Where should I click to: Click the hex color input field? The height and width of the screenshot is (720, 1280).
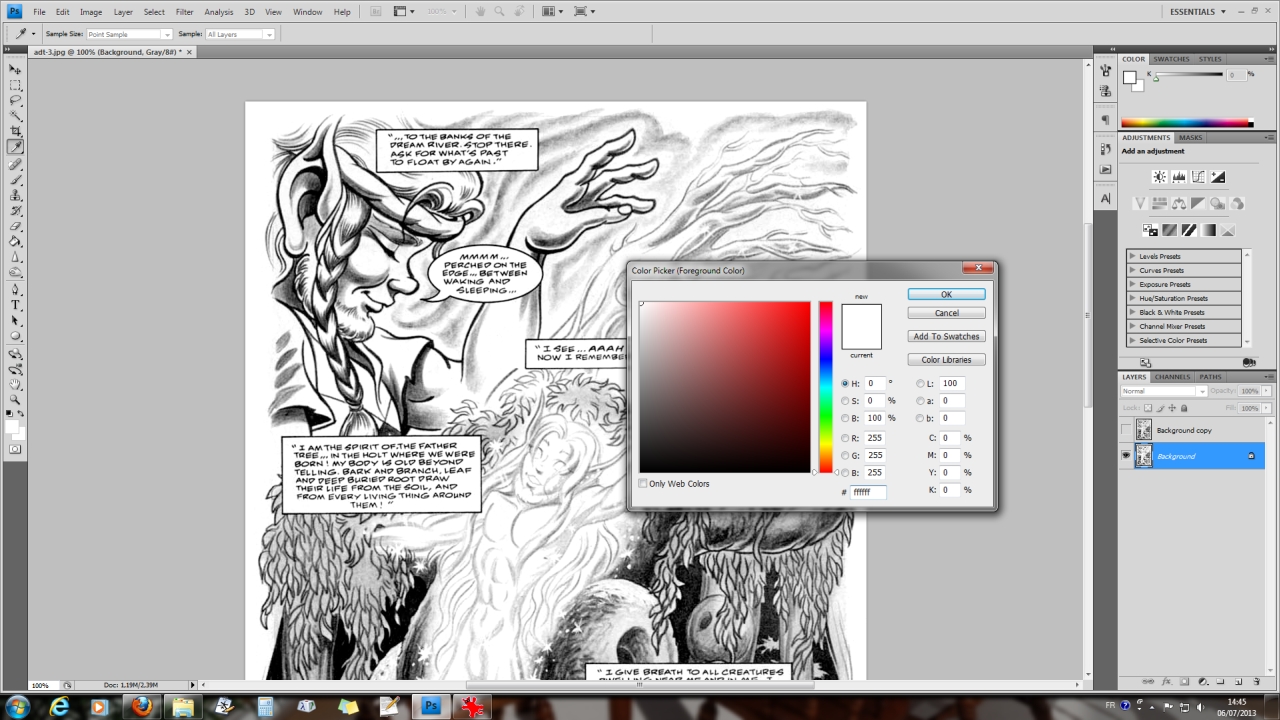coord(868,492)
